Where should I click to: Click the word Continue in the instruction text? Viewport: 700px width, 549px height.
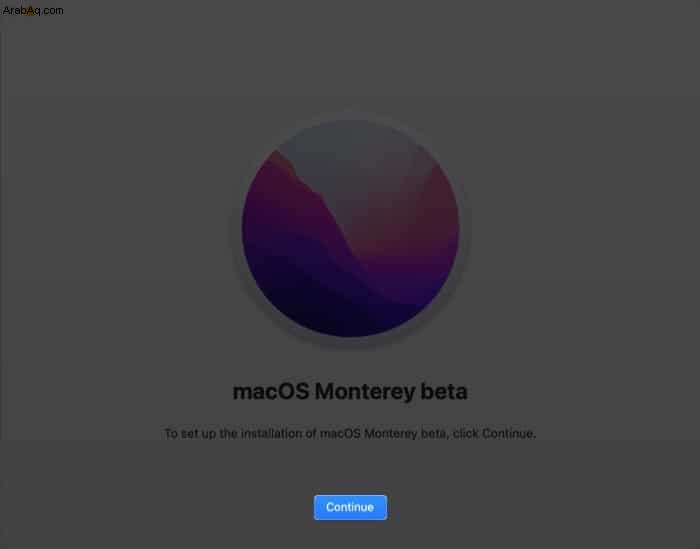(508, 433)
